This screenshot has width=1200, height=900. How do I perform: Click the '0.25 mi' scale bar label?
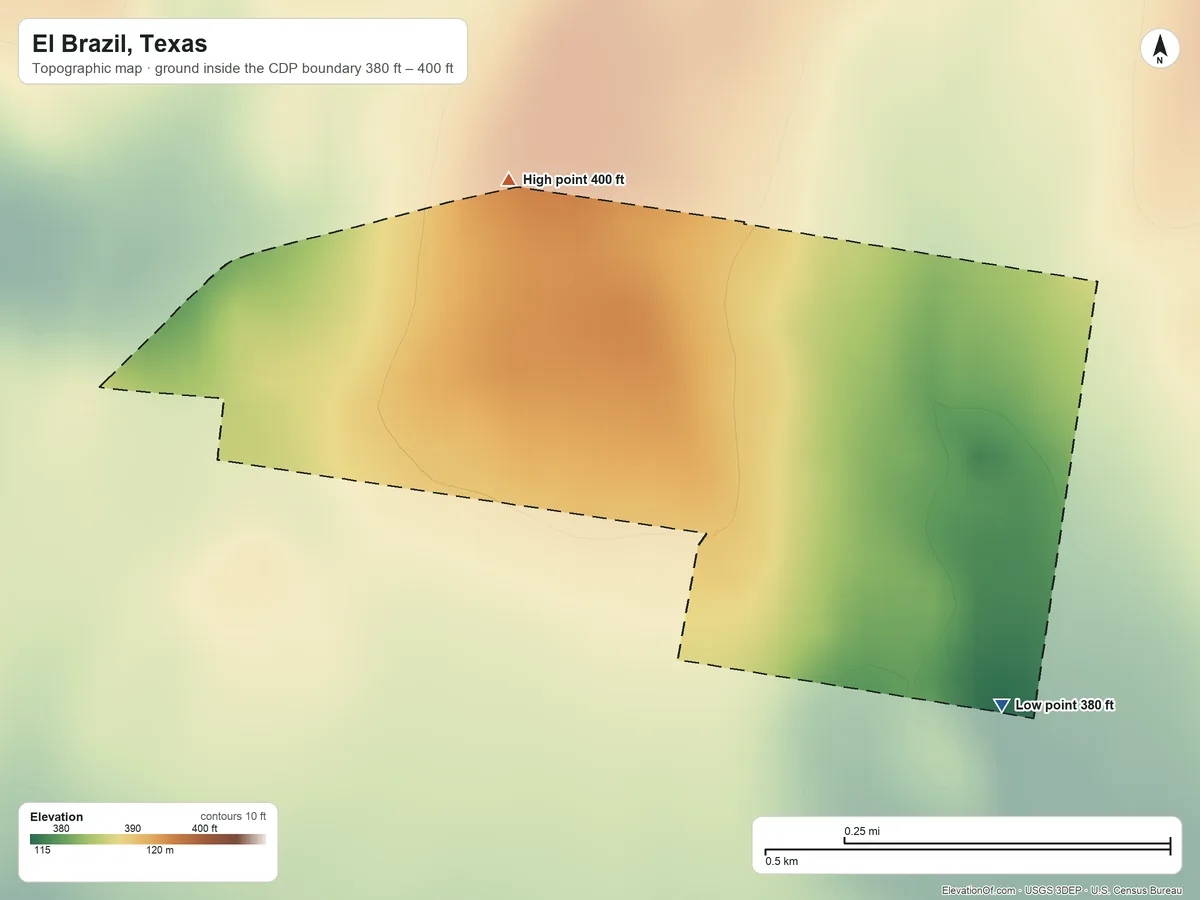862,831
